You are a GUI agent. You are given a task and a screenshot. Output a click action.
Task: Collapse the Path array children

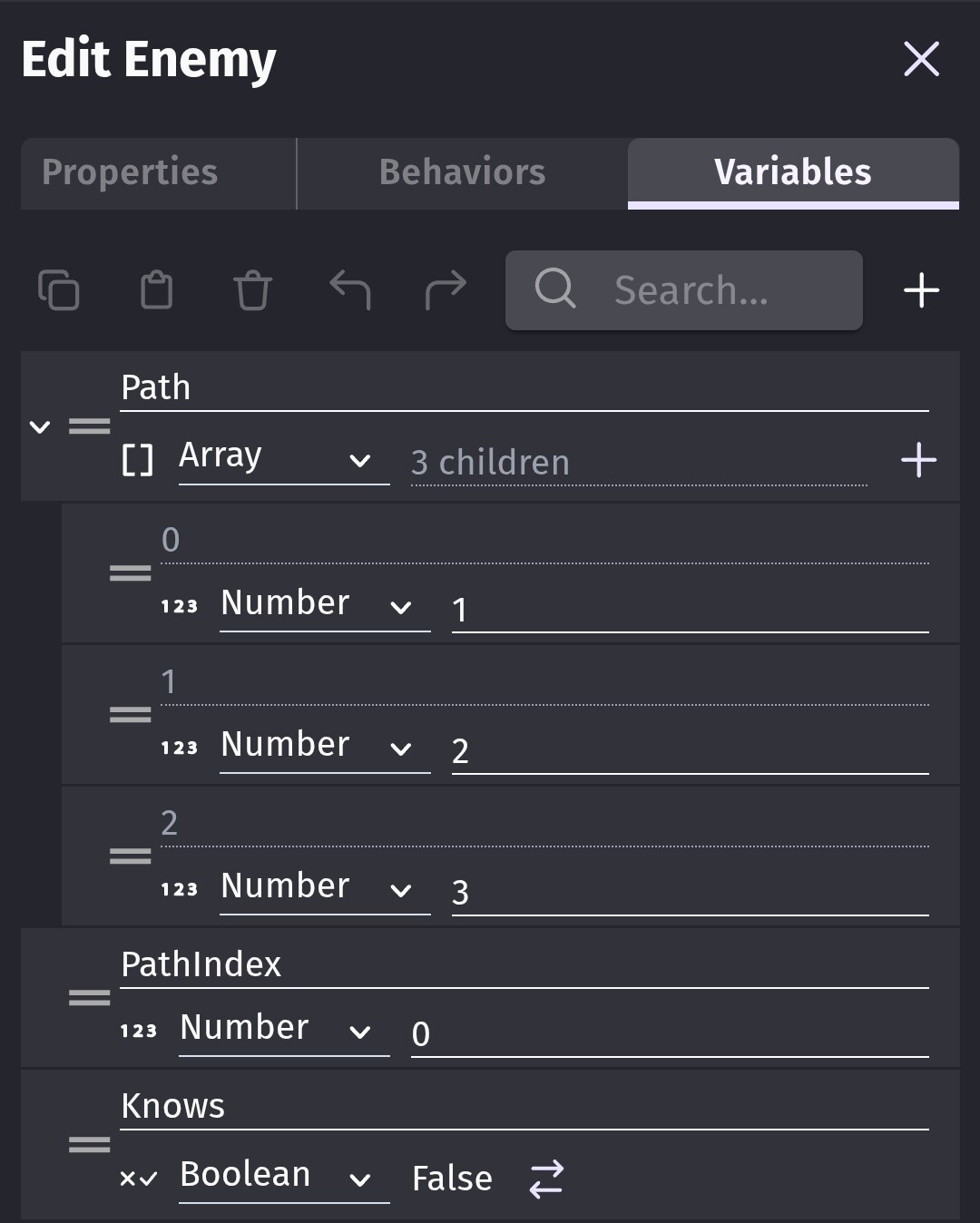pyautogui.click(x=40, y=426)
